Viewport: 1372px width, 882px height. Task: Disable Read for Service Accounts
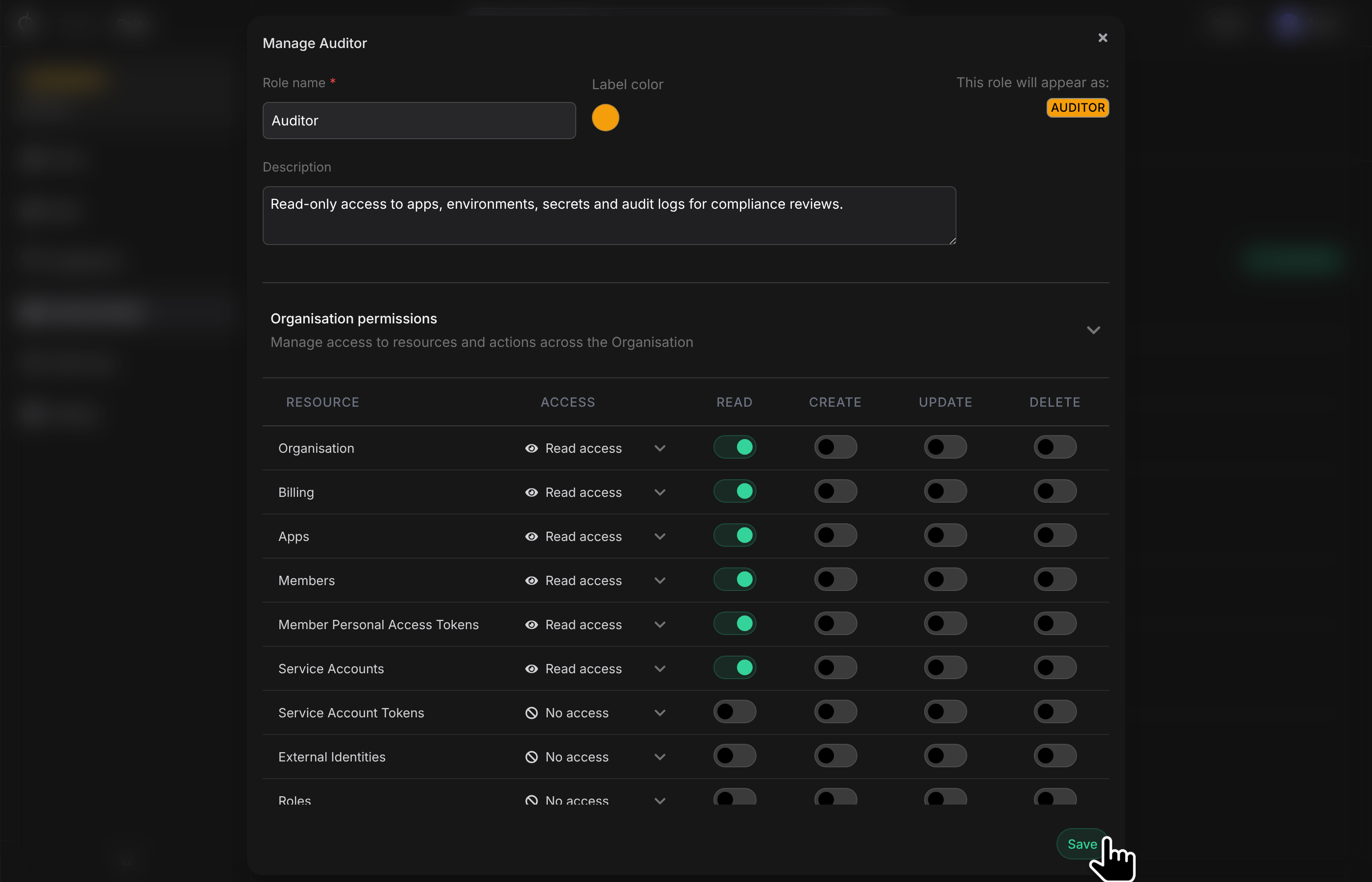tap(735, 668)
